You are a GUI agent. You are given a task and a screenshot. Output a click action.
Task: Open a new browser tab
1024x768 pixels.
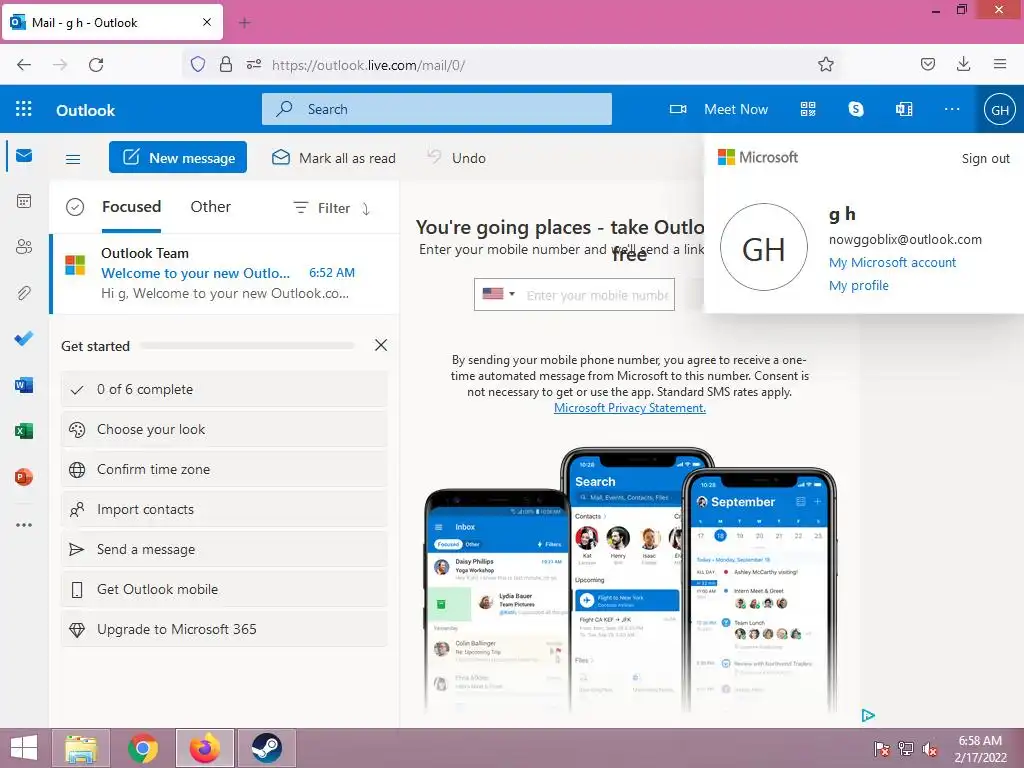click(244, 23)
